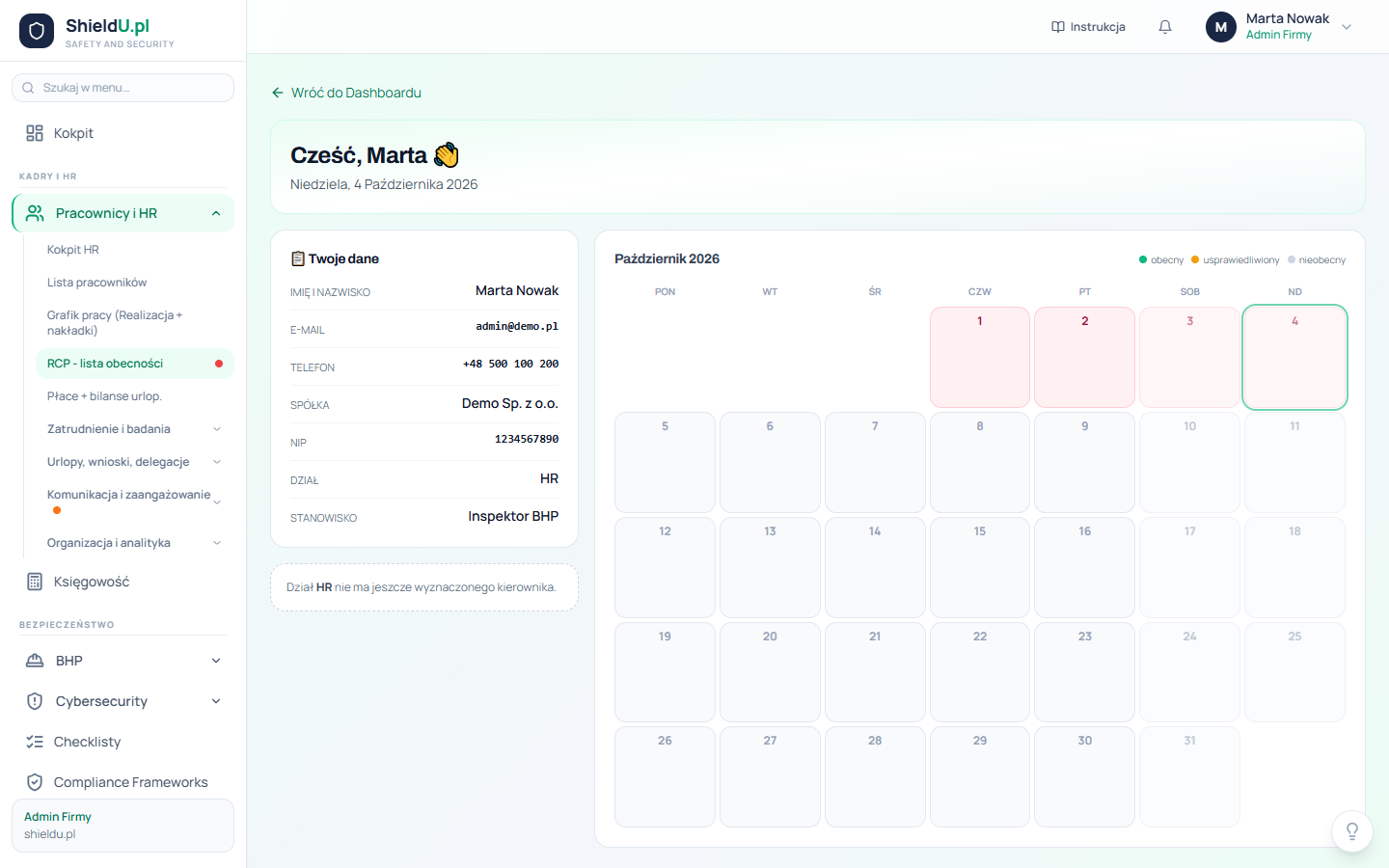This screenshot has height=868, width=1389.
Task: Open Lista pracowników menu item
Action: pyautogui.click(x=135, y=283)
